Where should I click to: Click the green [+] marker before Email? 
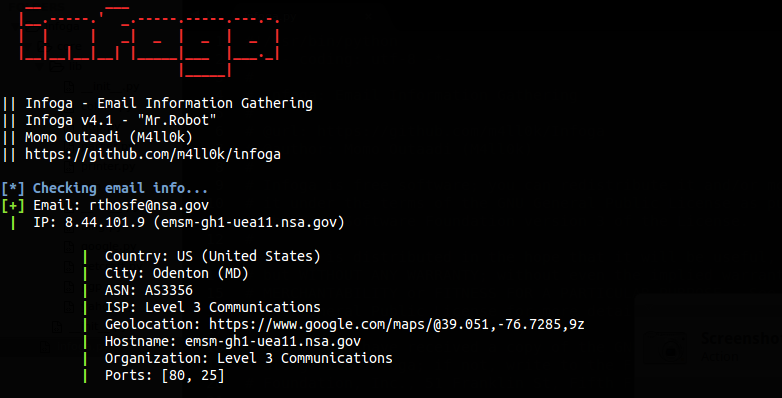pyautogui.click(x=12, y=205)
